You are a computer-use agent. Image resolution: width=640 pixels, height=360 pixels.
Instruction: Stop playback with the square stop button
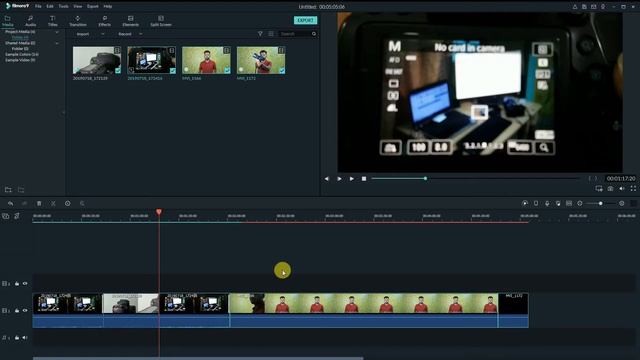click(364, 179)
